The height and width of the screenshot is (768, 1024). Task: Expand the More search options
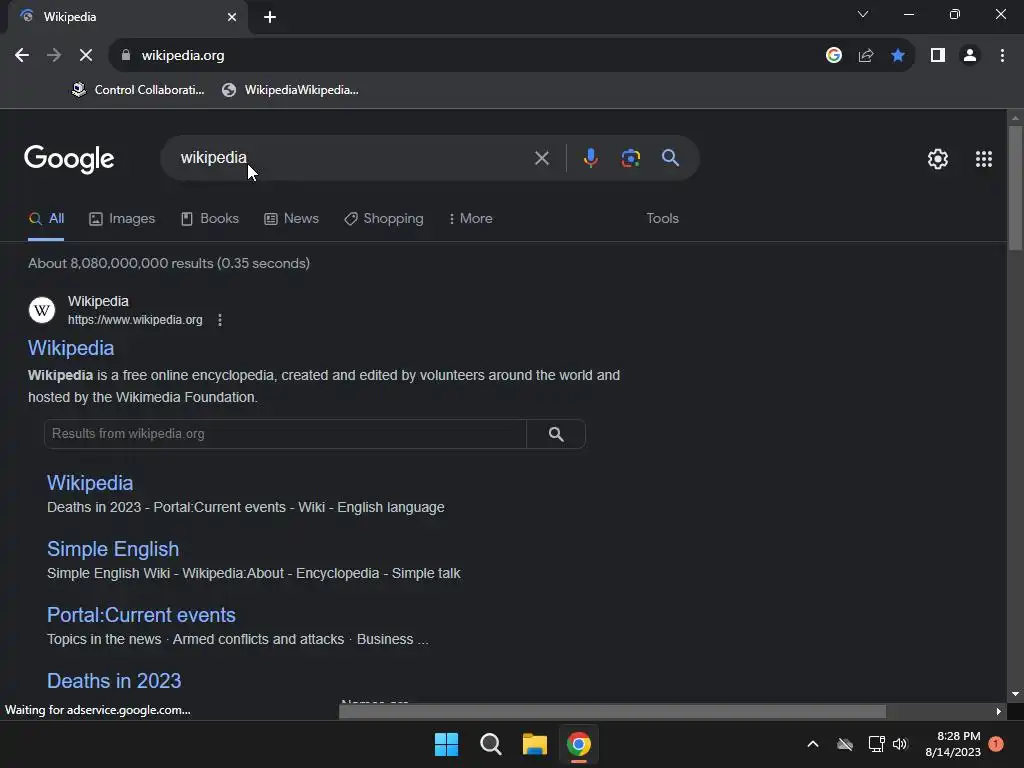tap(470, 219)
